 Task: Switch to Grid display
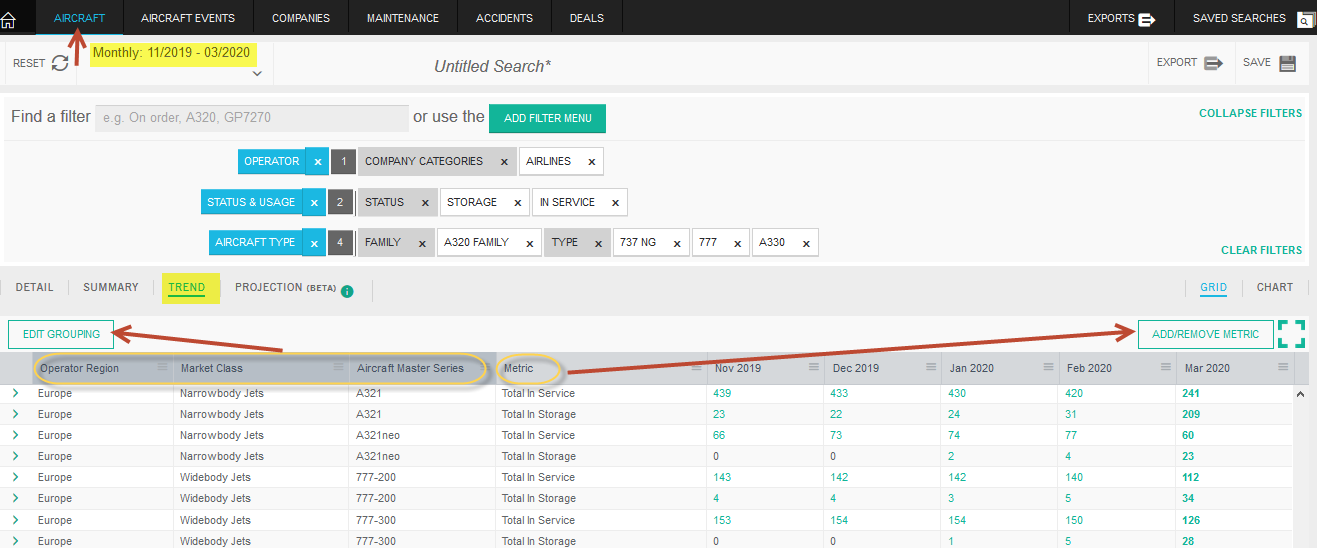tap(1213, 288)
